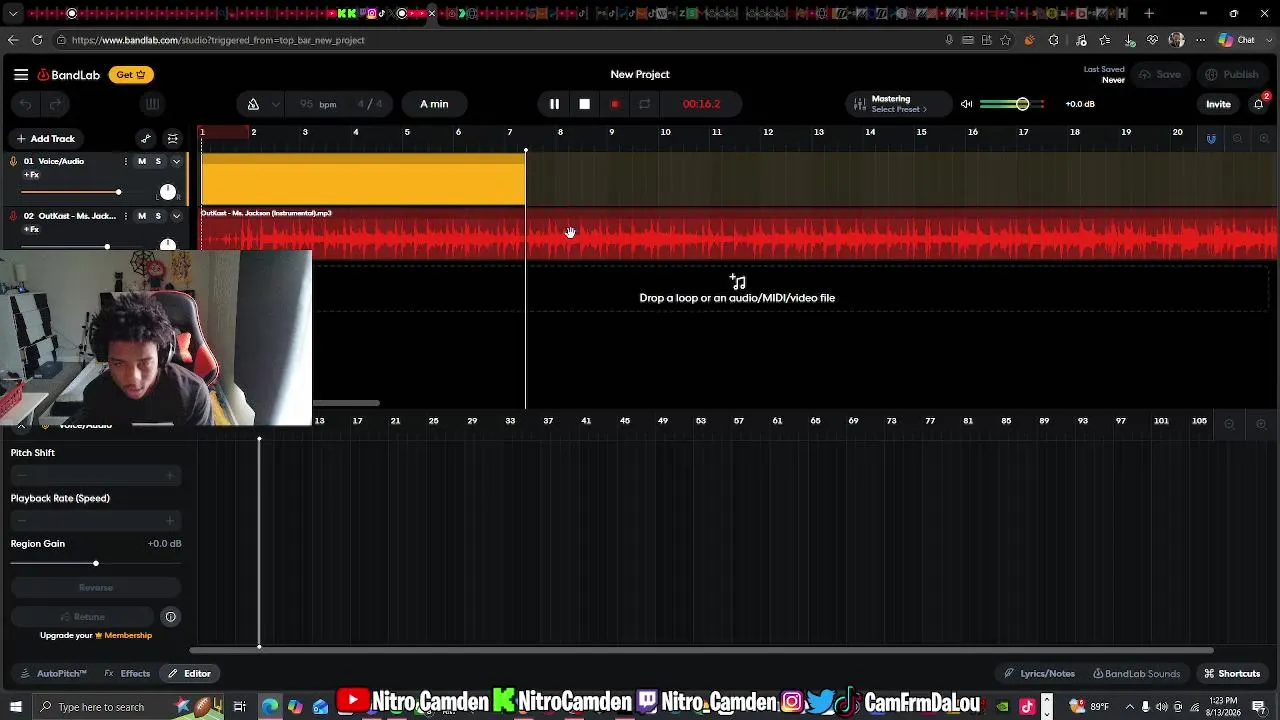Click the Invite button

pos(1218,104)
